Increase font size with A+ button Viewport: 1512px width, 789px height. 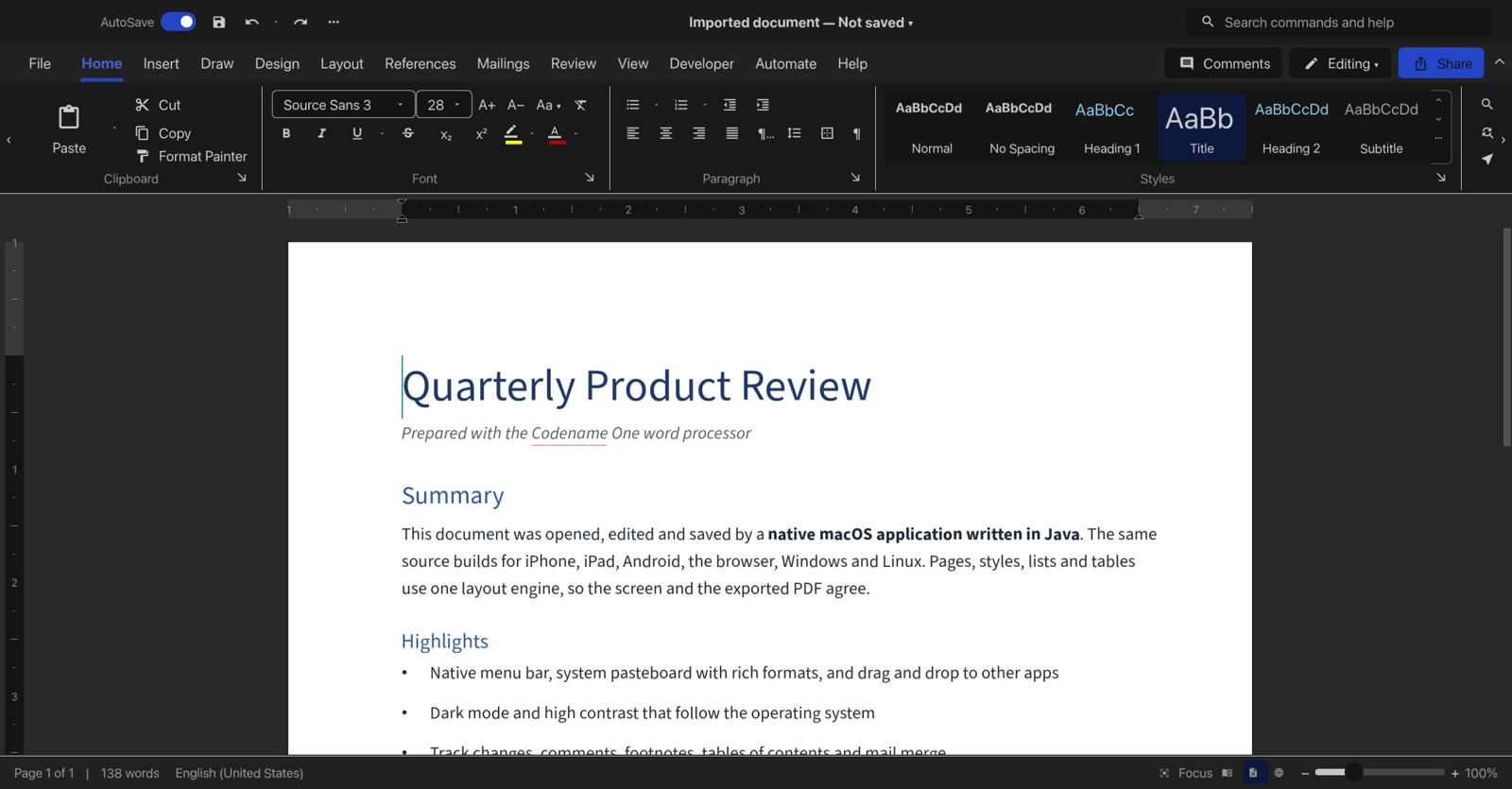coord(487,105)
